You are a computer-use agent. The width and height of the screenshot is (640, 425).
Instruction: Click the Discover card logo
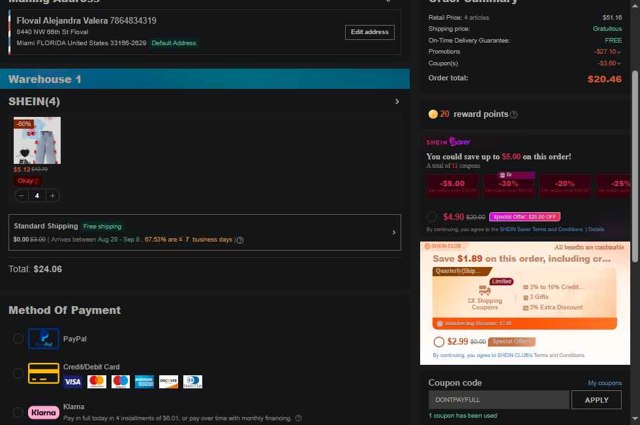pyautogui.click(x=169, y=382)
